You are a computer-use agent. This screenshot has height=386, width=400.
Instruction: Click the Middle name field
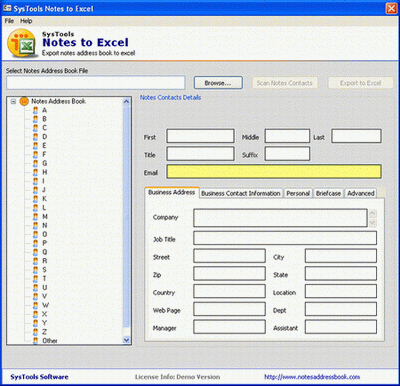point(287,136)
